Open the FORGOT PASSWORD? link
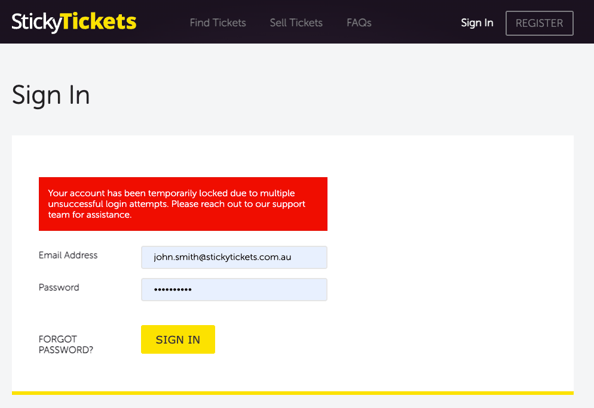The width and height of the screenshot is (594, 408). [x=66, y=344]
